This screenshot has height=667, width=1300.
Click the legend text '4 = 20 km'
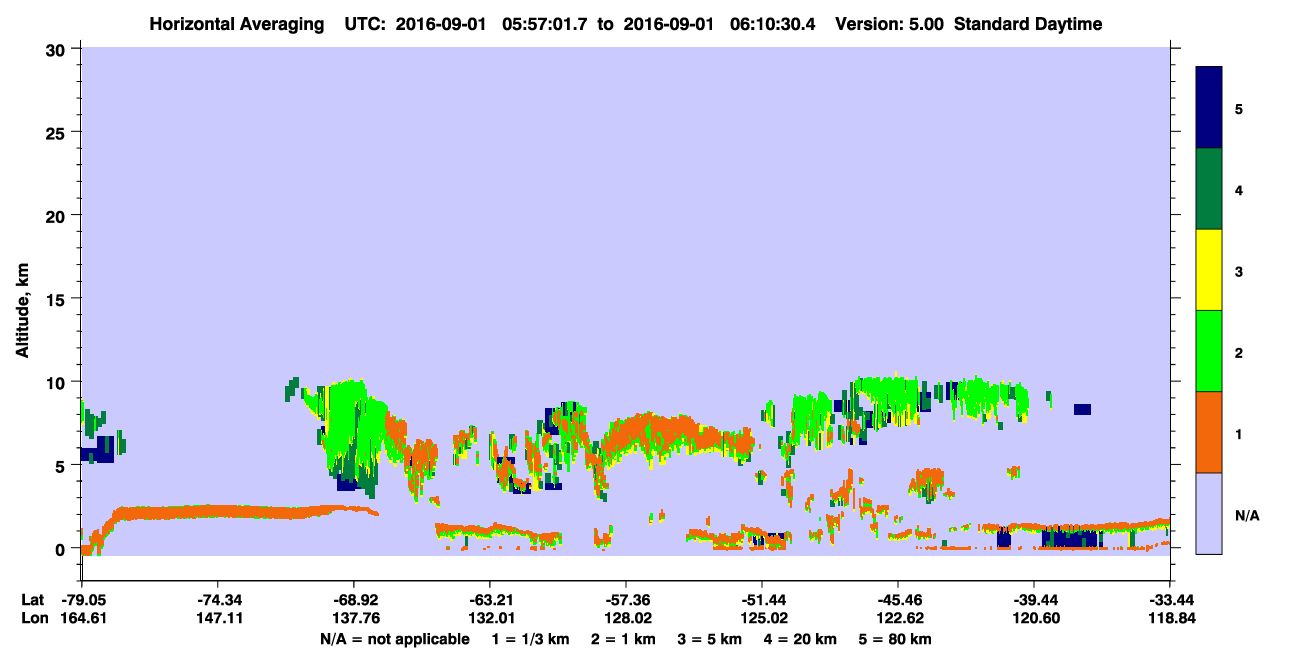(801, 638)
